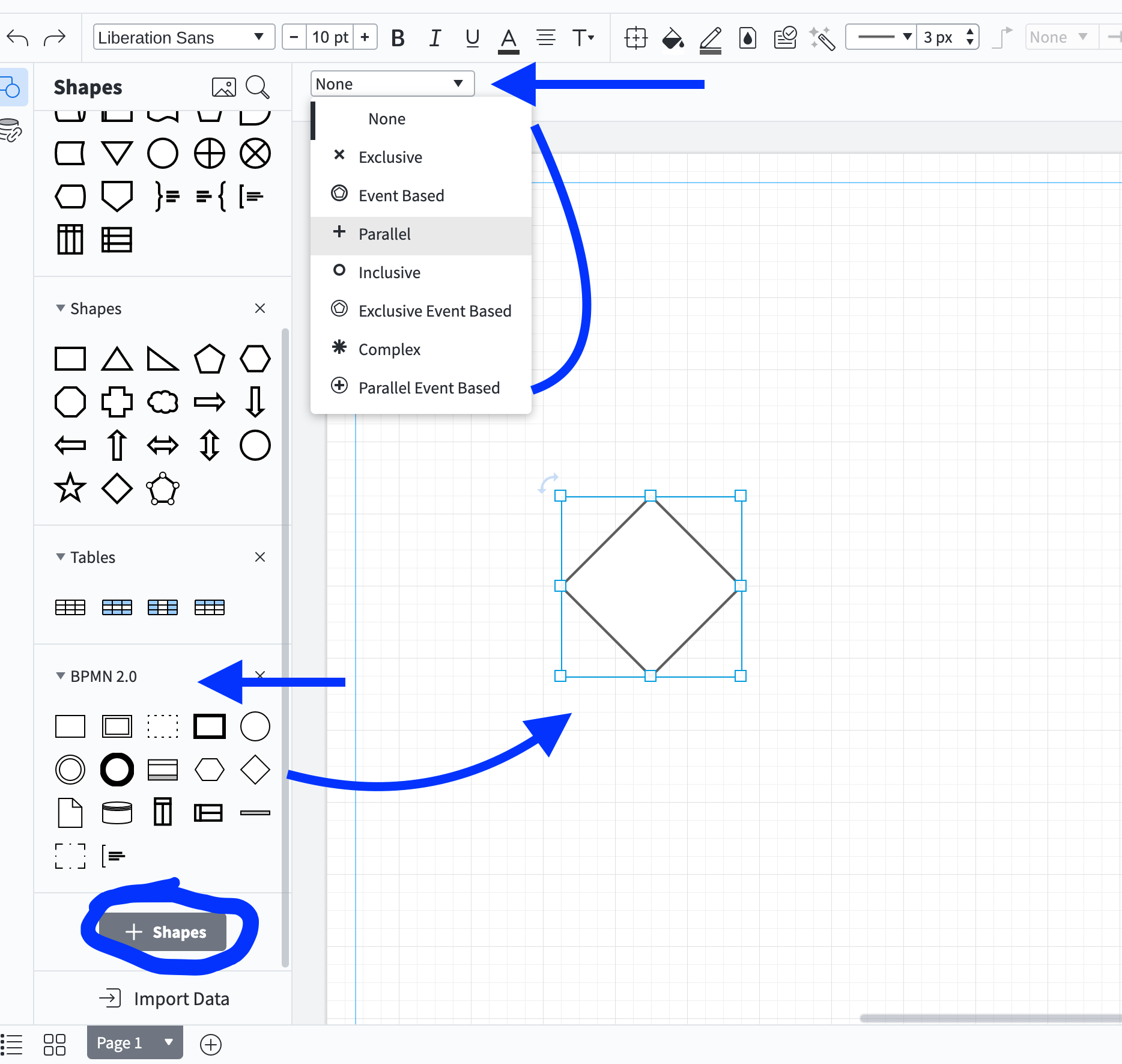Select Exclusive gateway type

(x=421, y=157)
